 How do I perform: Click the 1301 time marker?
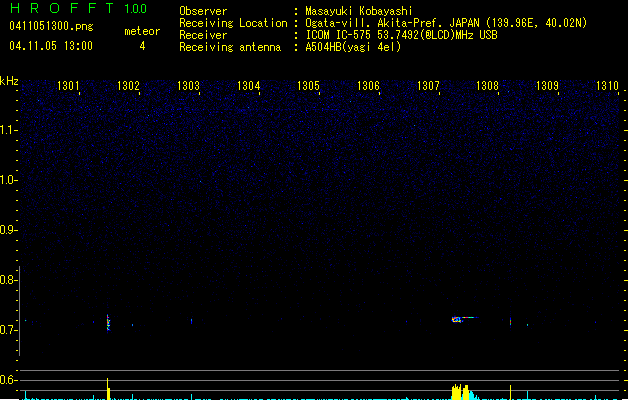(68, 86)
